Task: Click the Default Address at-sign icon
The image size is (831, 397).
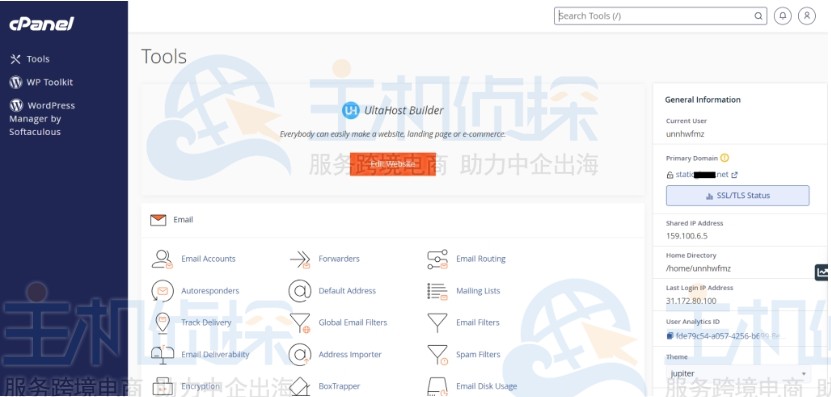Action: (x=300, y=290)
